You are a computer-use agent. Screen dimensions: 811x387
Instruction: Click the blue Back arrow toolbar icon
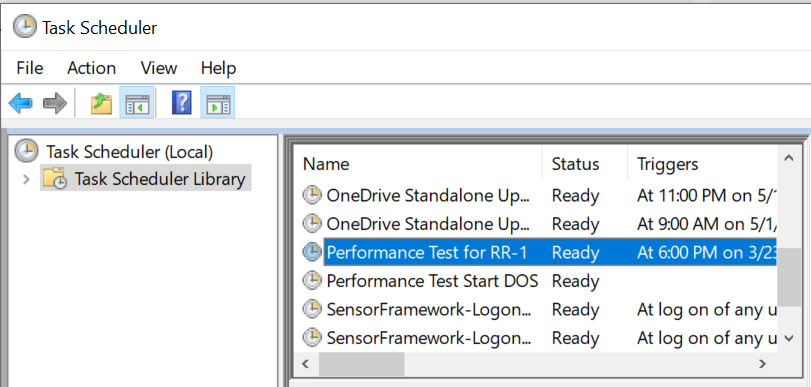click(x=21, y=103)
